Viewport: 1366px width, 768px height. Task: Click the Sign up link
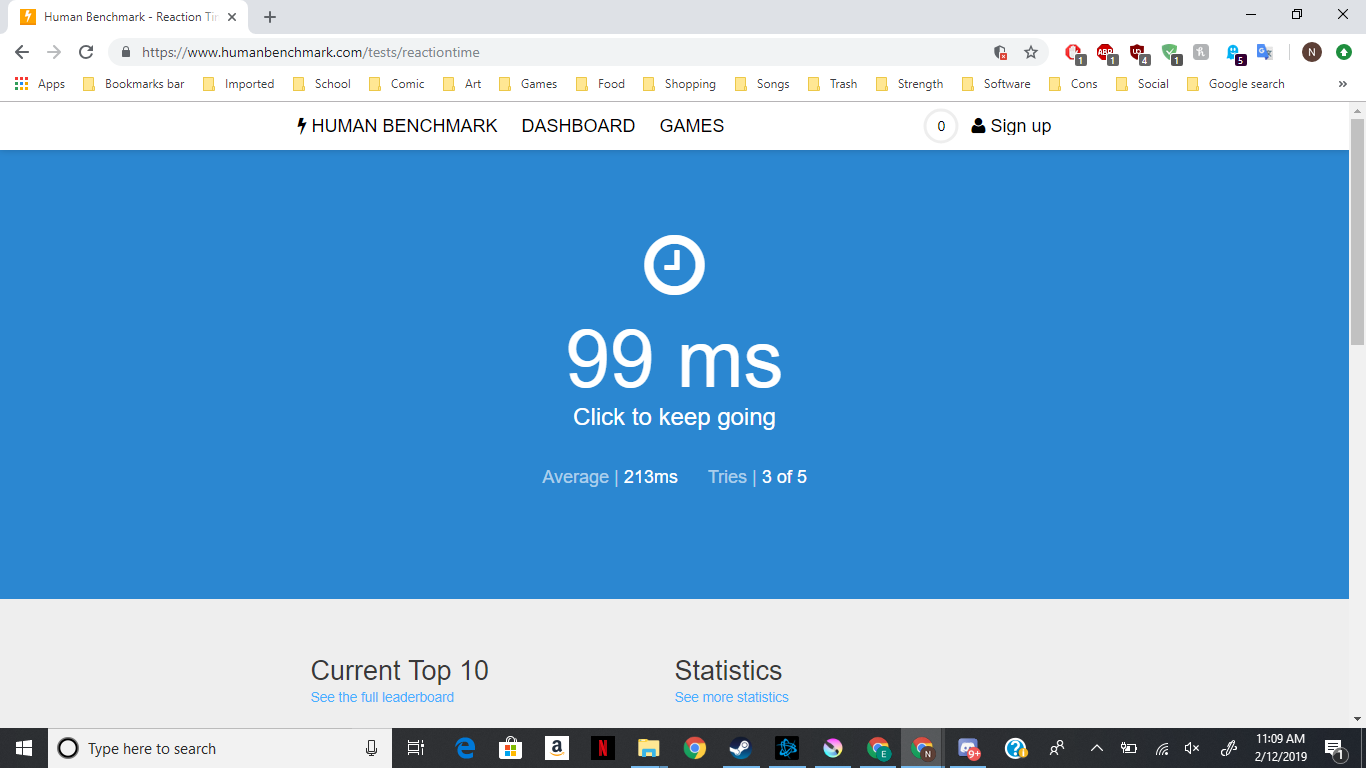pos(1011,126)
